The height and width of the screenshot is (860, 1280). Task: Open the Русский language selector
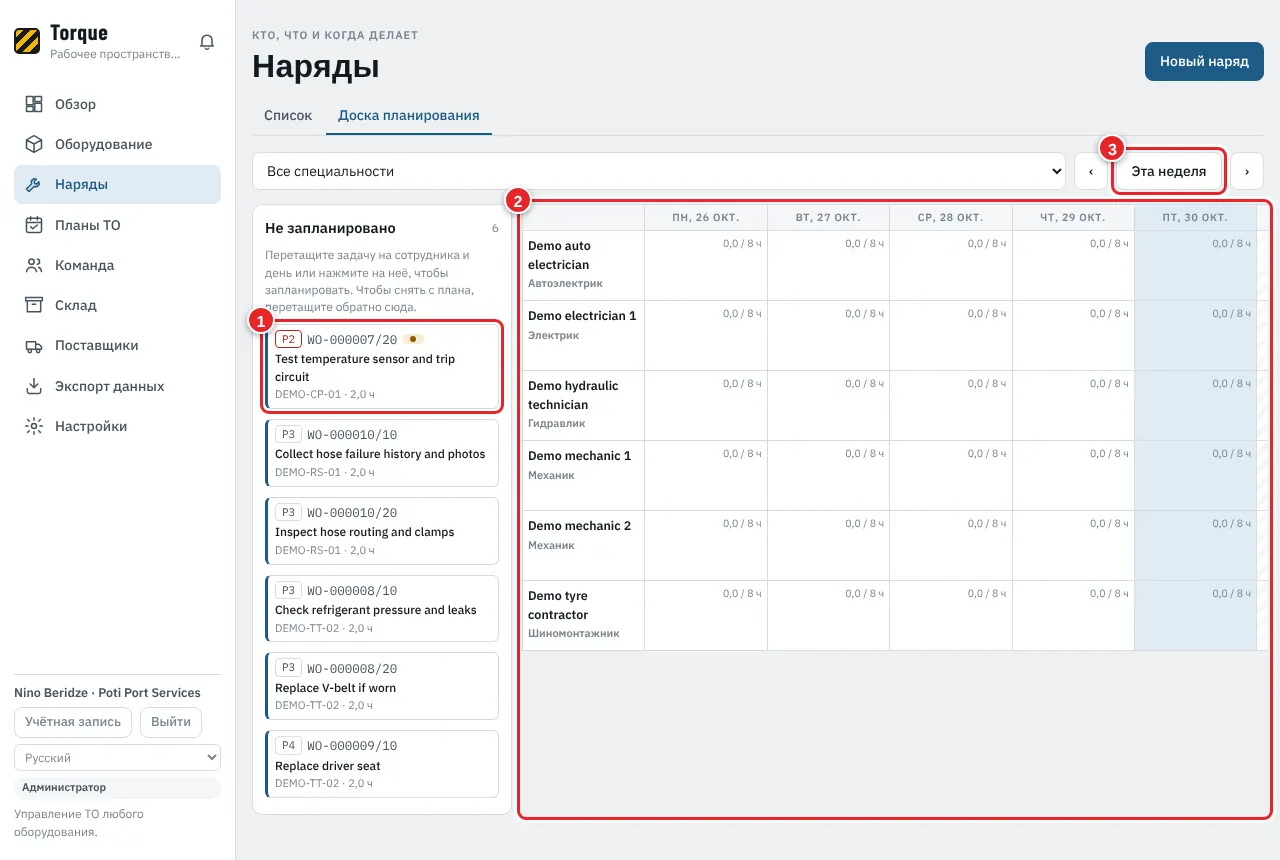117,758
